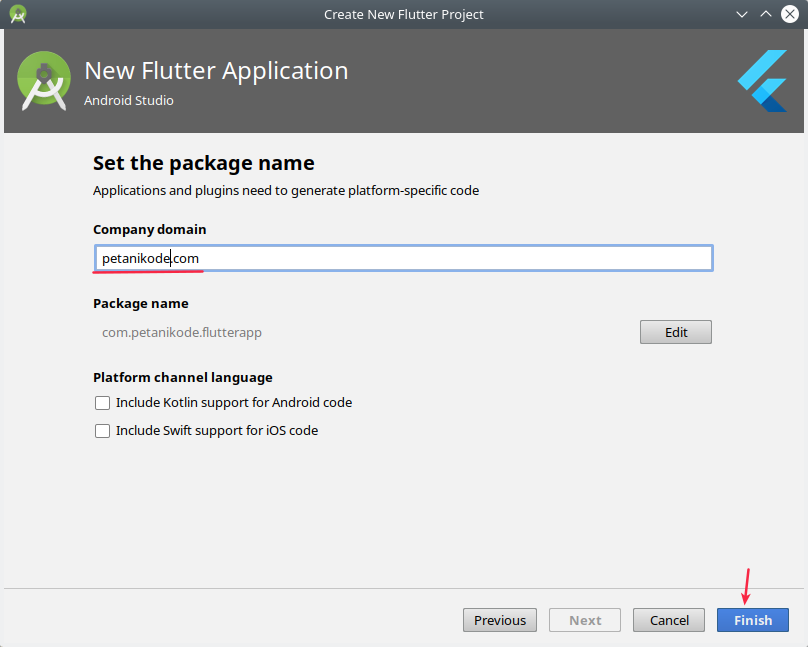This screenshot has height=647, width=808.
Task: Close the Create New Flutter Project dialog
Action: tap(789, 14)
